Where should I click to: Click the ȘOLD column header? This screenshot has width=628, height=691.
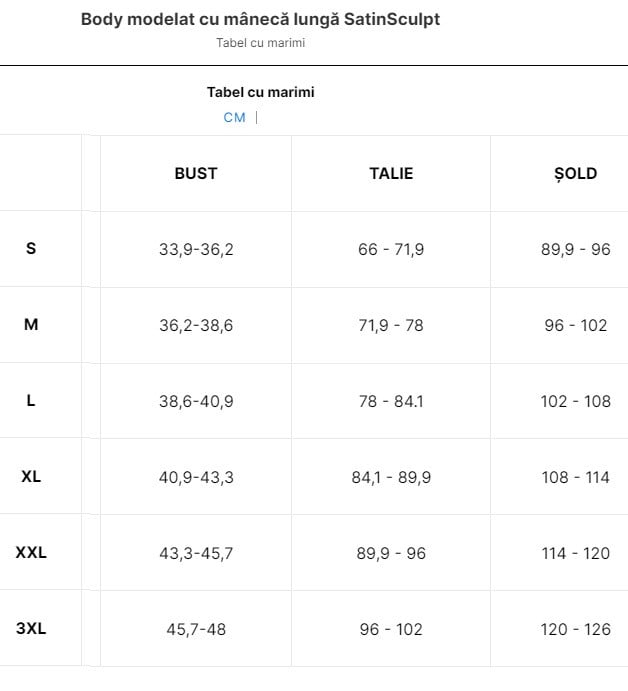coord(576,174)
